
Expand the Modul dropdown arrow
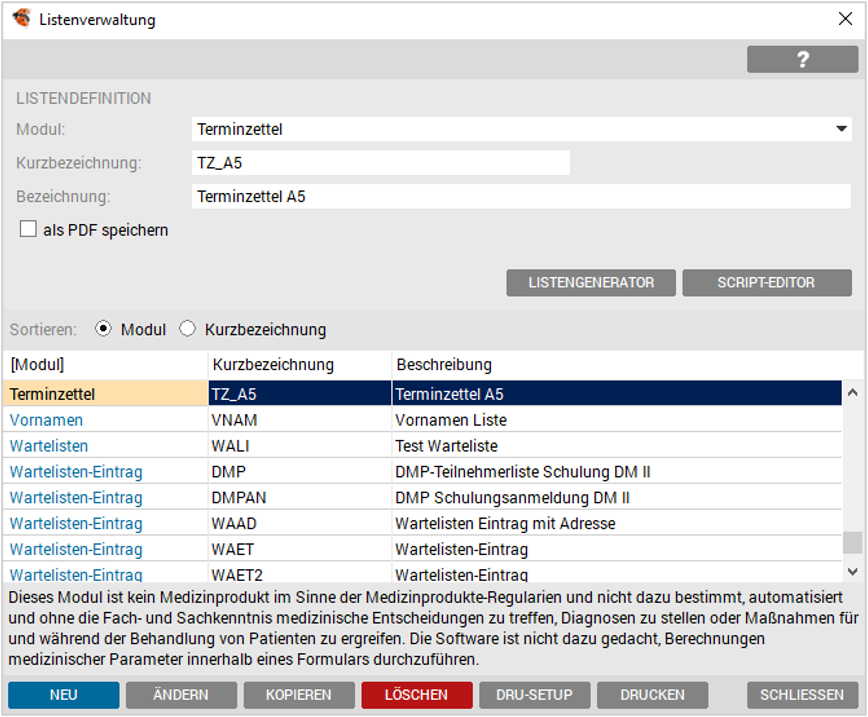841,129
